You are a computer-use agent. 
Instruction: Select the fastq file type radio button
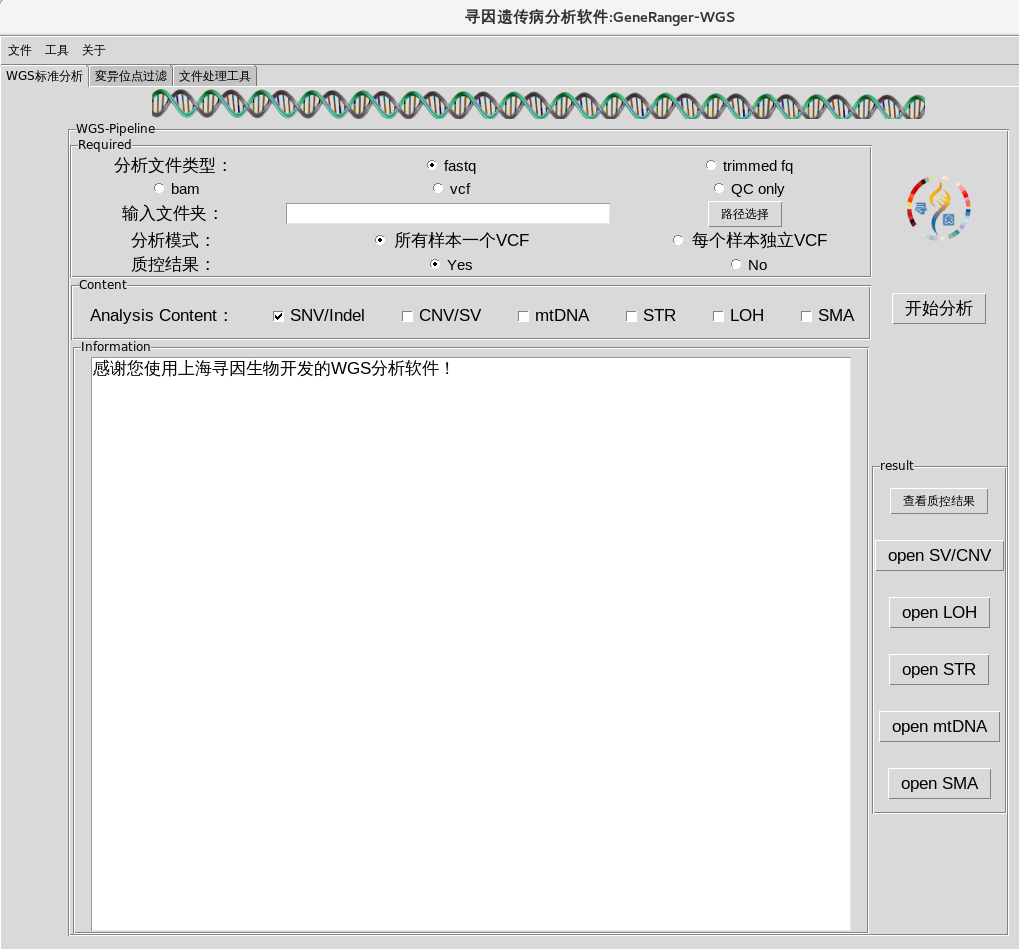coord(432,166)
